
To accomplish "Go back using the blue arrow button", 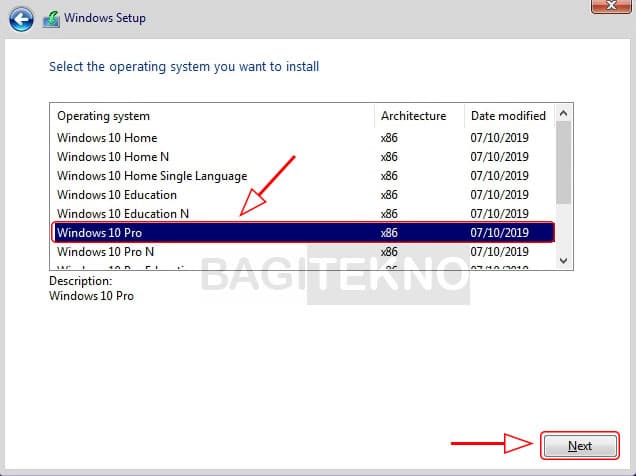I will (x=21, y=19).
